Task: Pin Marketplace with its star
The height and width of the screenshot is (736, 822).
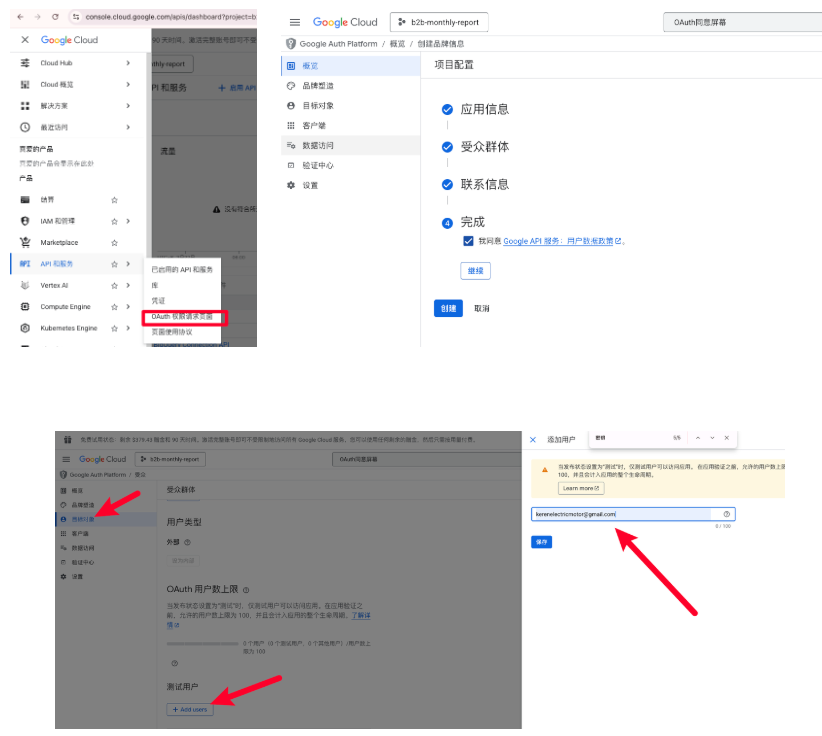Action: click(x=114, y=243)
